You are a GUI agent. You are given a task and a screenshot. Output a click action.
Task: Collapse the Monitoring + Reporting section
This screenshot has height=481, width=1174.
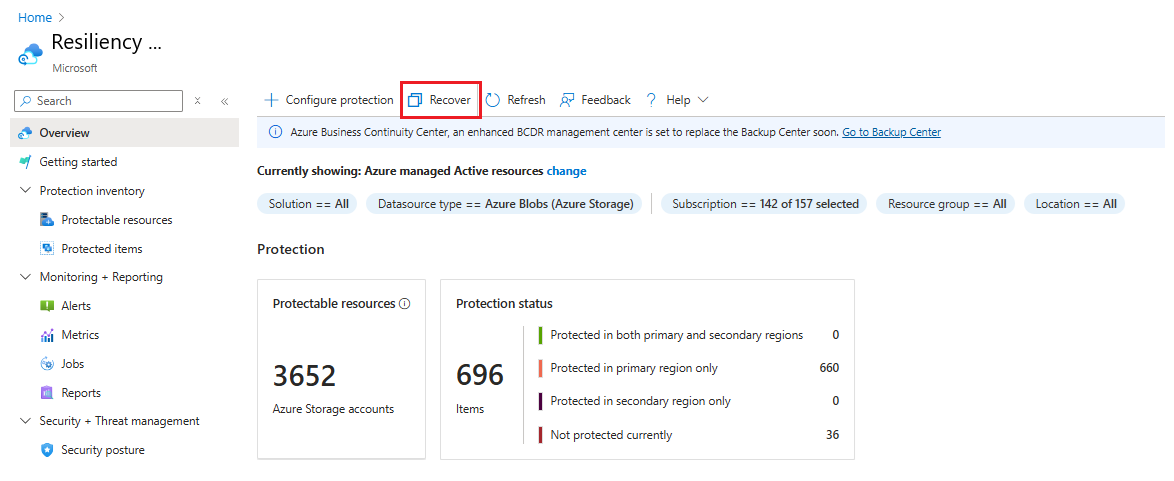tap(25, 277)
